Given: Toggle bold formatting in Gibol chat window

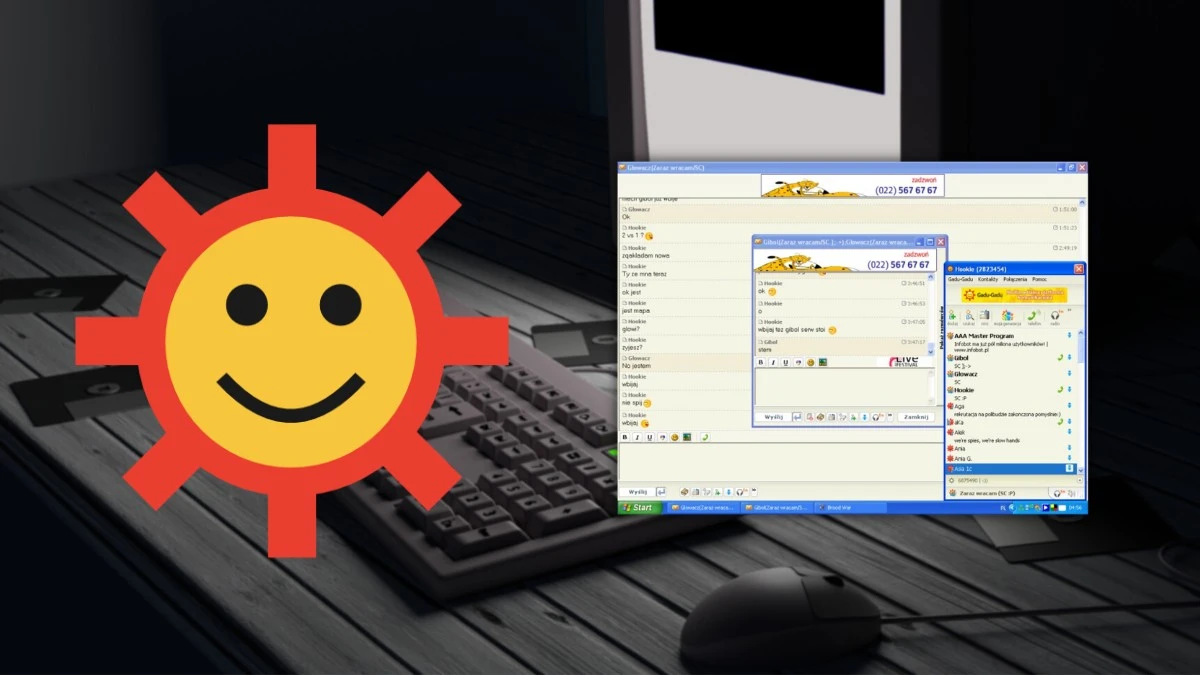Looking at the screenshot, I should point(761,362).
